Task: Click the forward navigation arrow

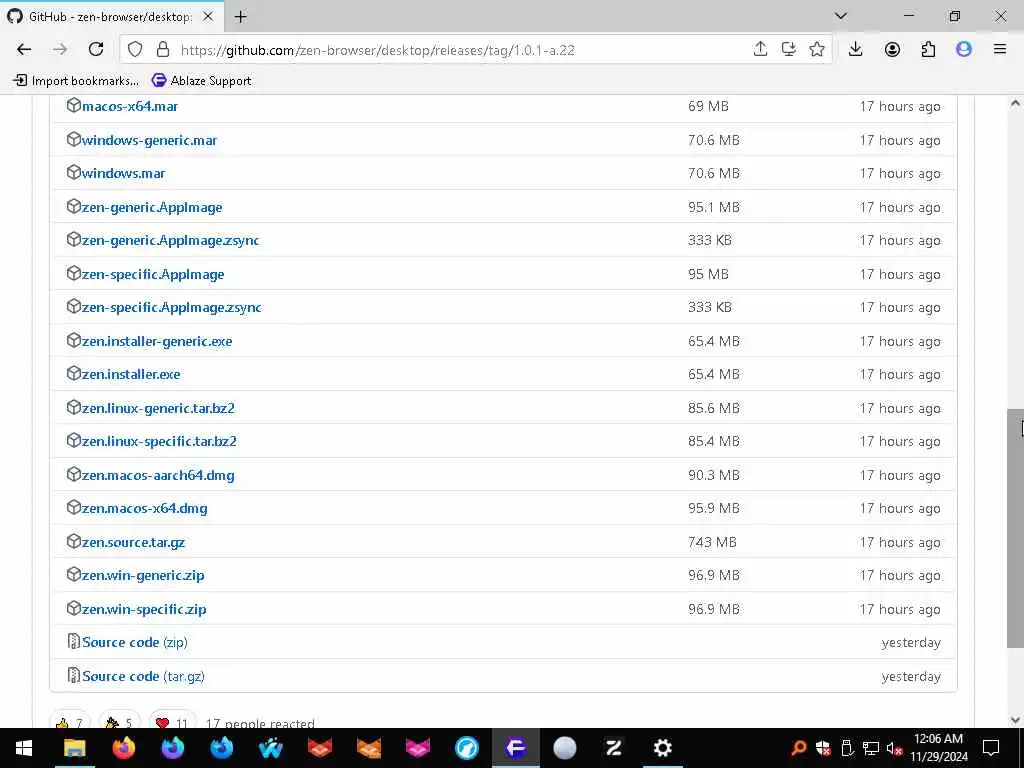Action: point(60,50)
